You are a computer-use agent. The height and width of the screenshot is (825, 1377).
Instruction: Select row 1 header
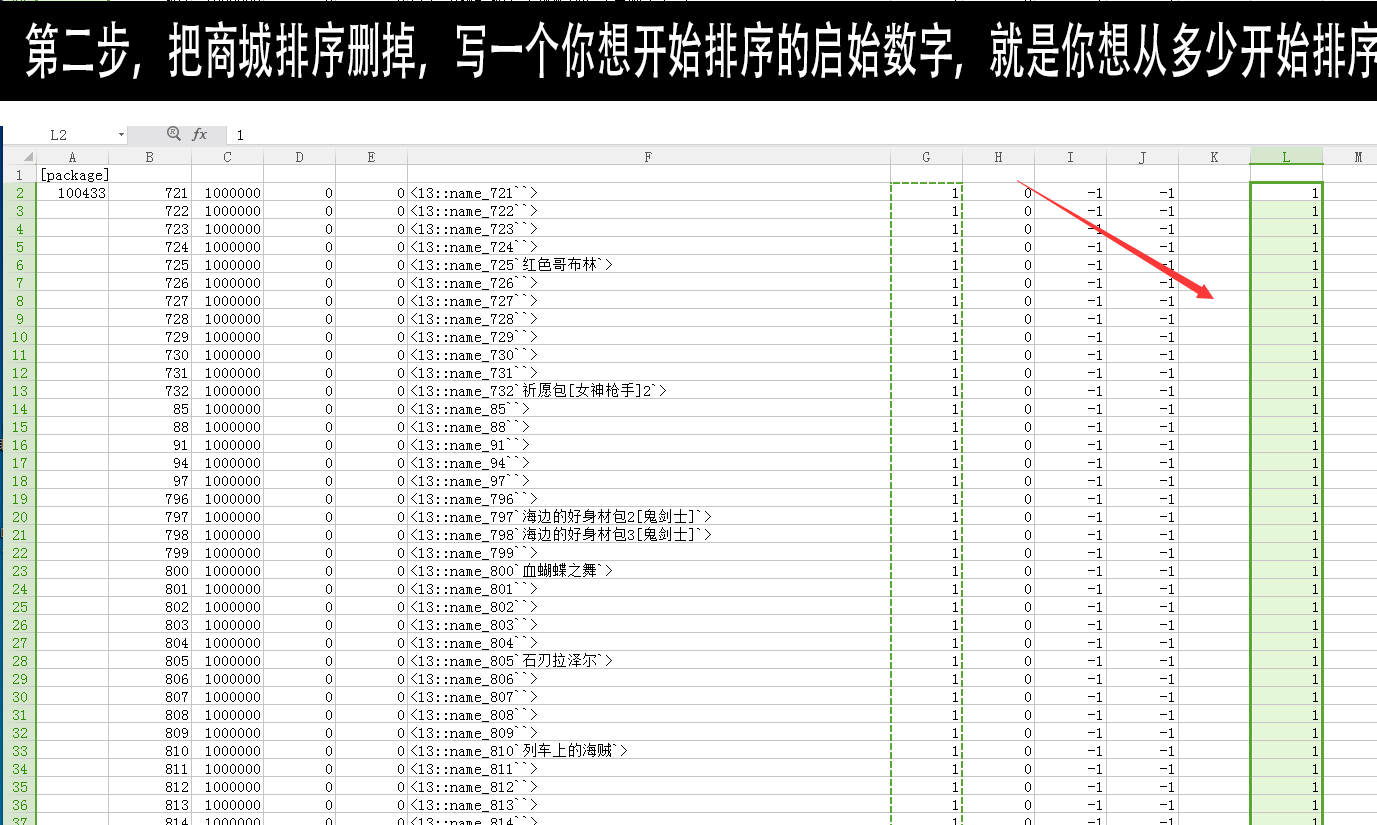point(20,175)
